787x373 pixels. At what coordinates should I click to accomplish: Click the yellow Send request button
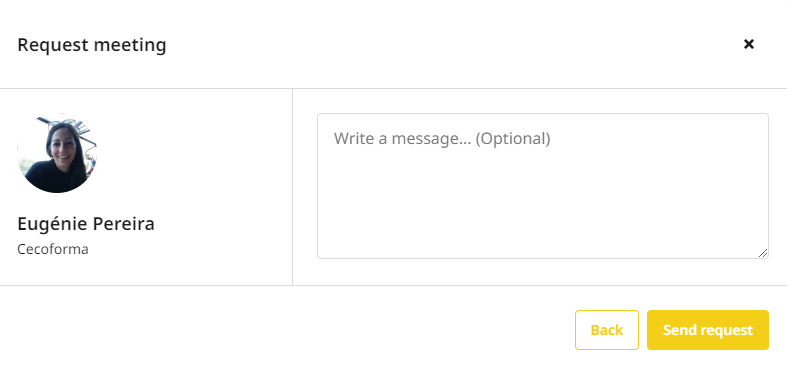point(708,330)
